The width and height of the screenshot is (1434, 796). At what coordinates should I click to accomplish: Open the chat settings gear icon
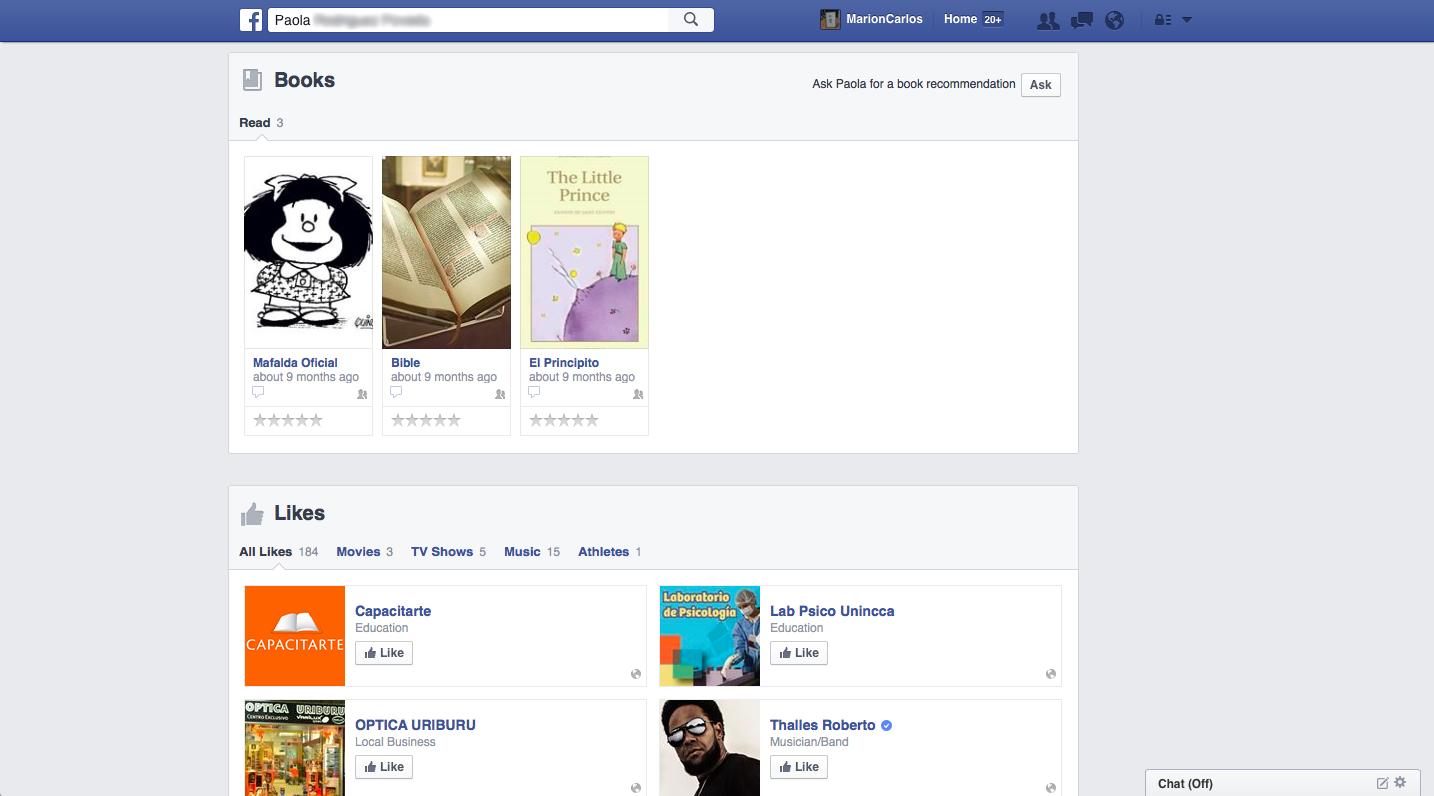[x=1400, y=782]
